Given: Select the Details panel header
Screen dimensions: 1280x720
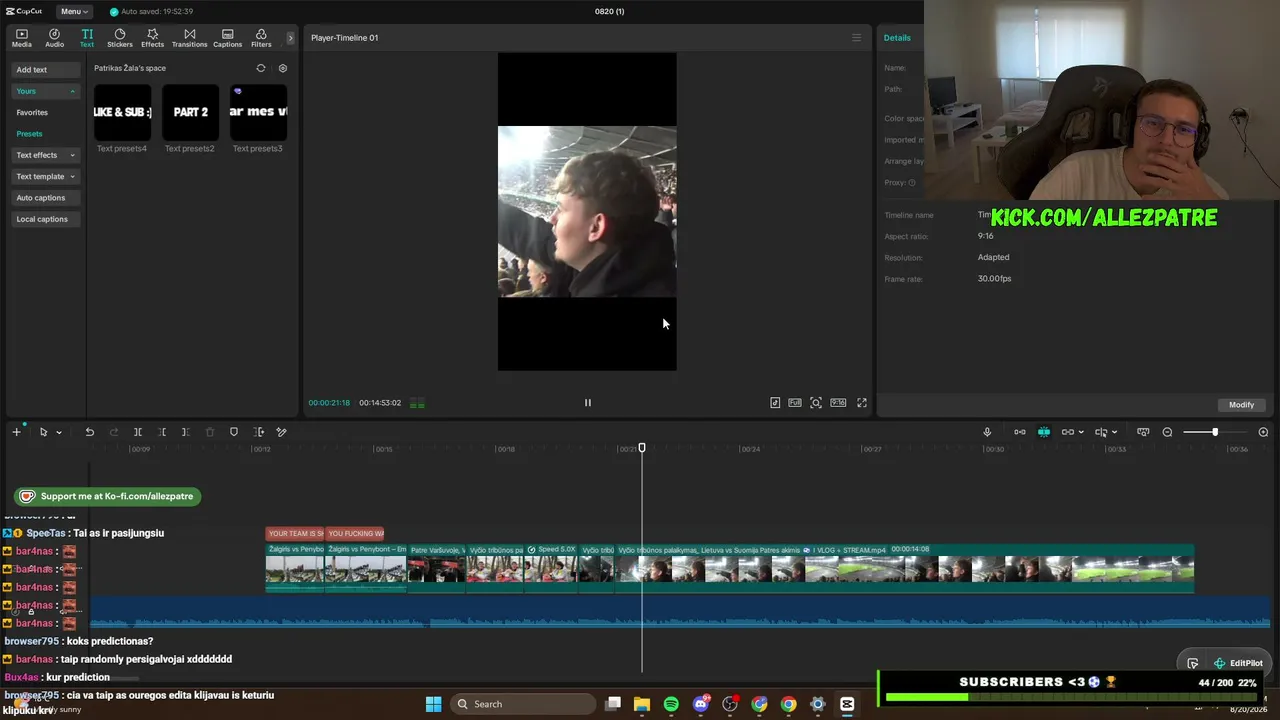Looking at the screenshot, I should pos(897,38).
